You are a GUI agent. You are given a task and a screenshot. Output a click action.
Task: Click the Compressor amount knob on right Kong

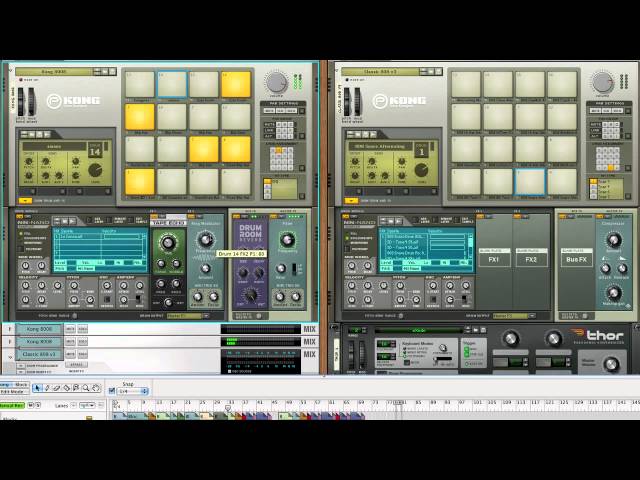613,240
